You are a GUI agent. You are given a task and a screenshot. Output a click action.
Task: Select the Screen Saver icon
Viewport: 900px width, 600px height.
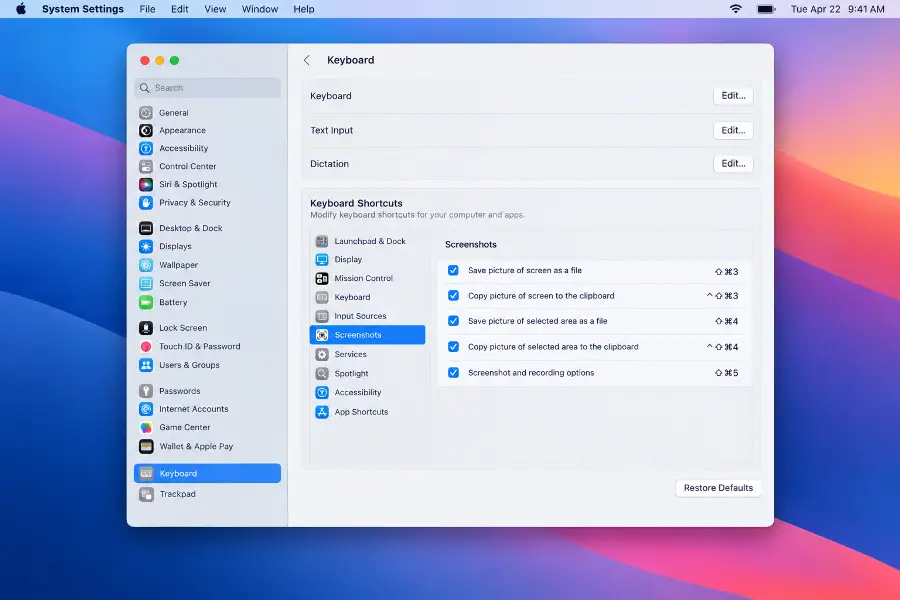pos(146,283)
